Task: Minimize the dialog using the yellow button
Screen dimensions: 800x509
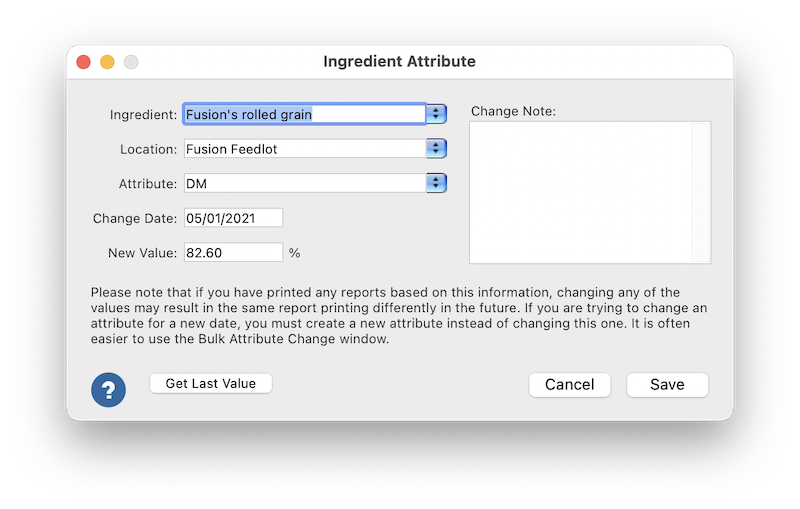Action: tap(107, 62)
